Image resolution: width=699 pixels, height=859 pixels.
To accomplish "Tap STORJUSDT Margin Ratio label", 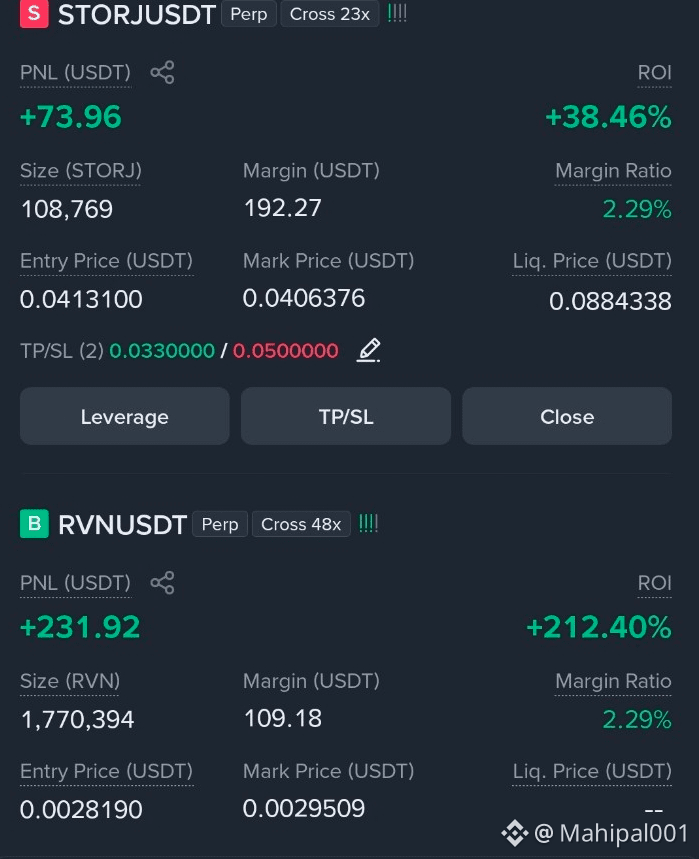I will pyautogui.click(x=613, y=171).
